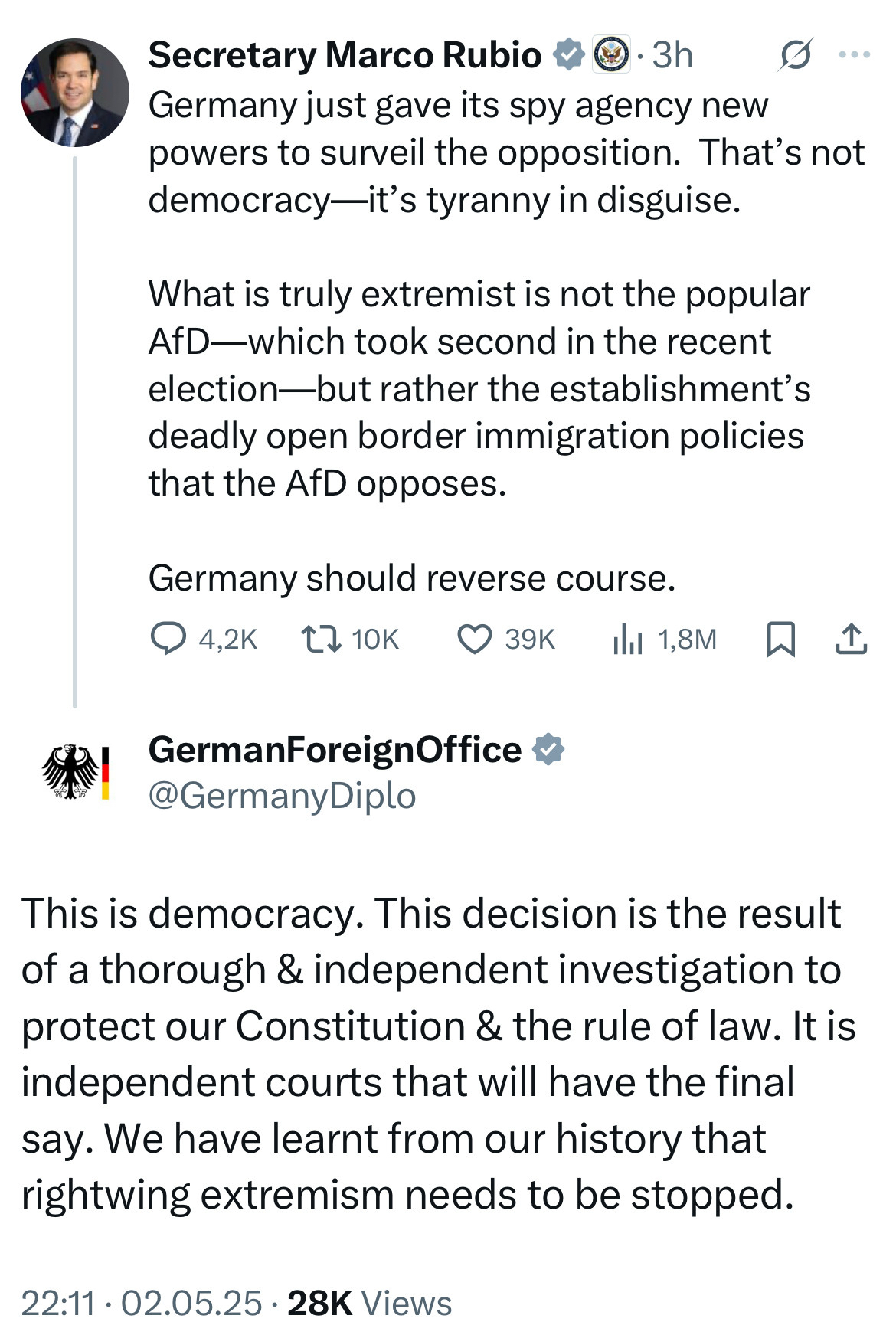Click the 22:11 · 02.05.25 post timestamp
The width and height of the screenshot is (896, 1335).
tap(142, 1303)
